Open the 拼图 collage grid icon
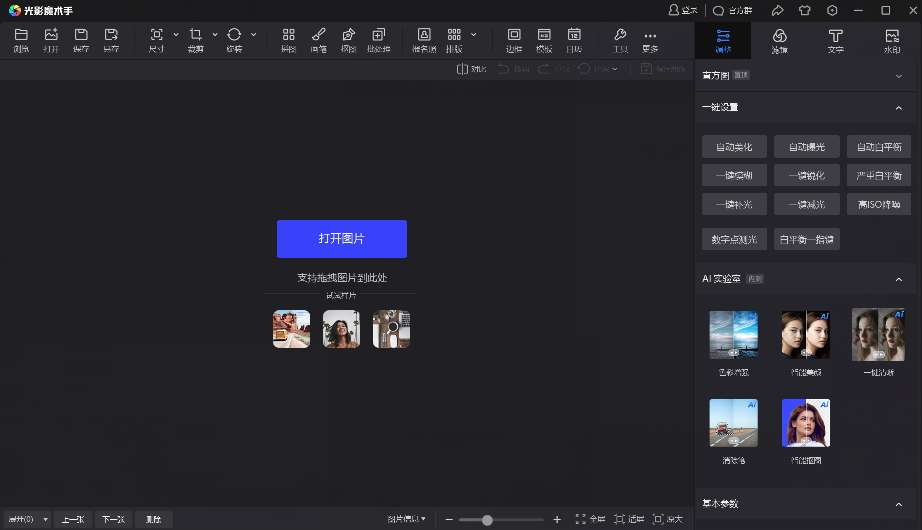Viewport: 922px width, 530px height. [289, 35]
